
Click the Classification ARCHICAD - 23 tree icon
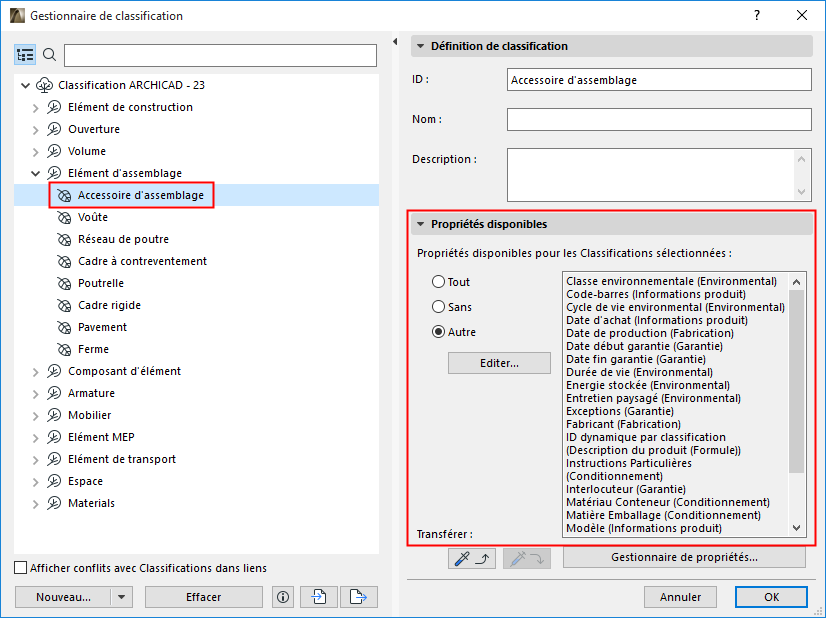pyautogui.click(x=44, y=85)
